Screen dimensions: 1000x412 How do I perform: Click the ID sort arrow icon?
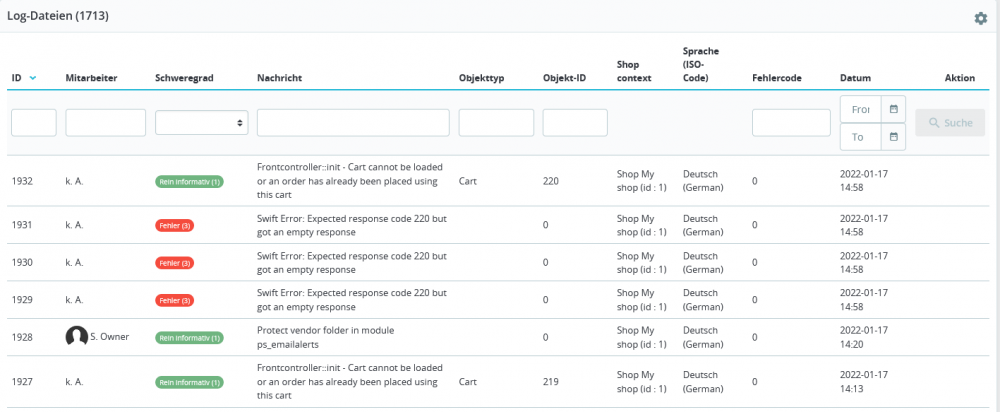(x=33, y=77)
